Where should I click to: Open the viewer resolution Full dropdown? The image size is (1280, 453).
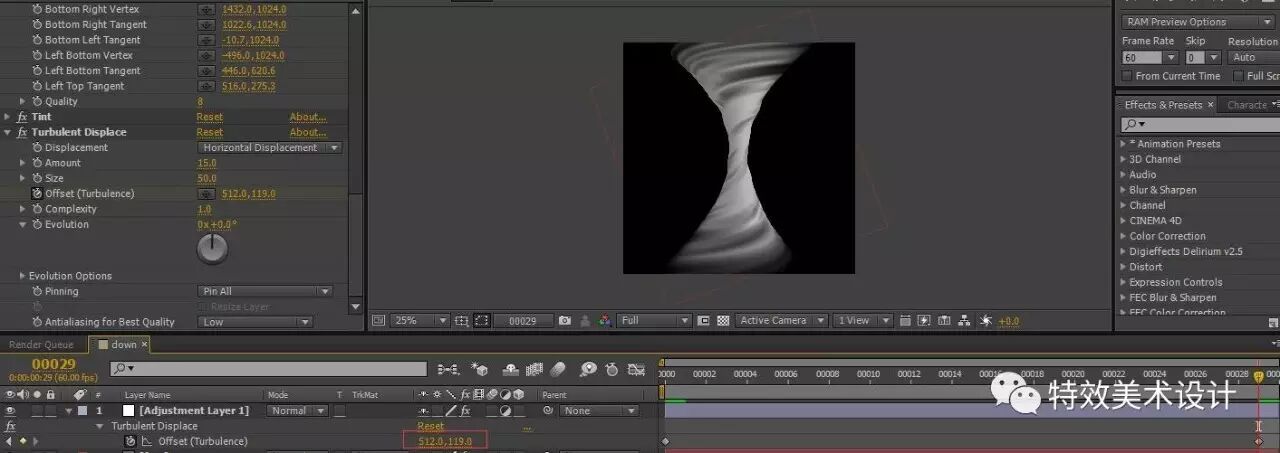[x=654, y=321]
